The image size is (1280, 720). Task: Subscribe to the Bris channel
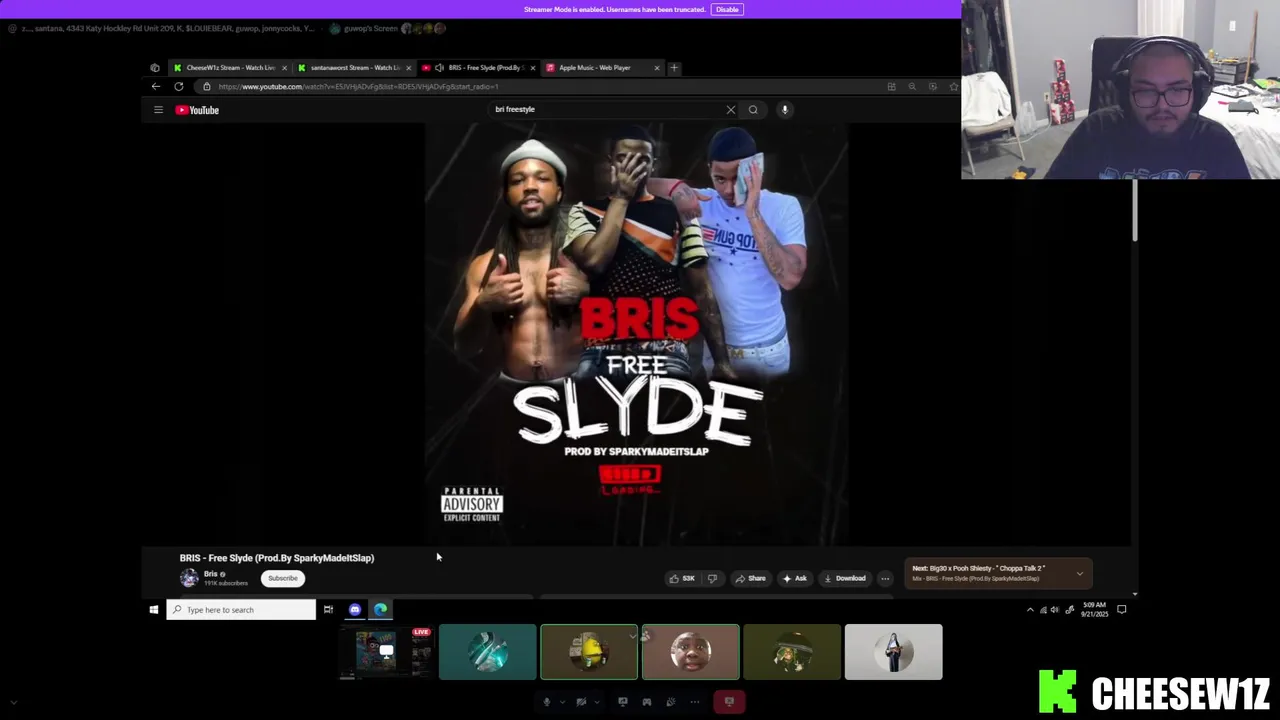tap(283, 578)
